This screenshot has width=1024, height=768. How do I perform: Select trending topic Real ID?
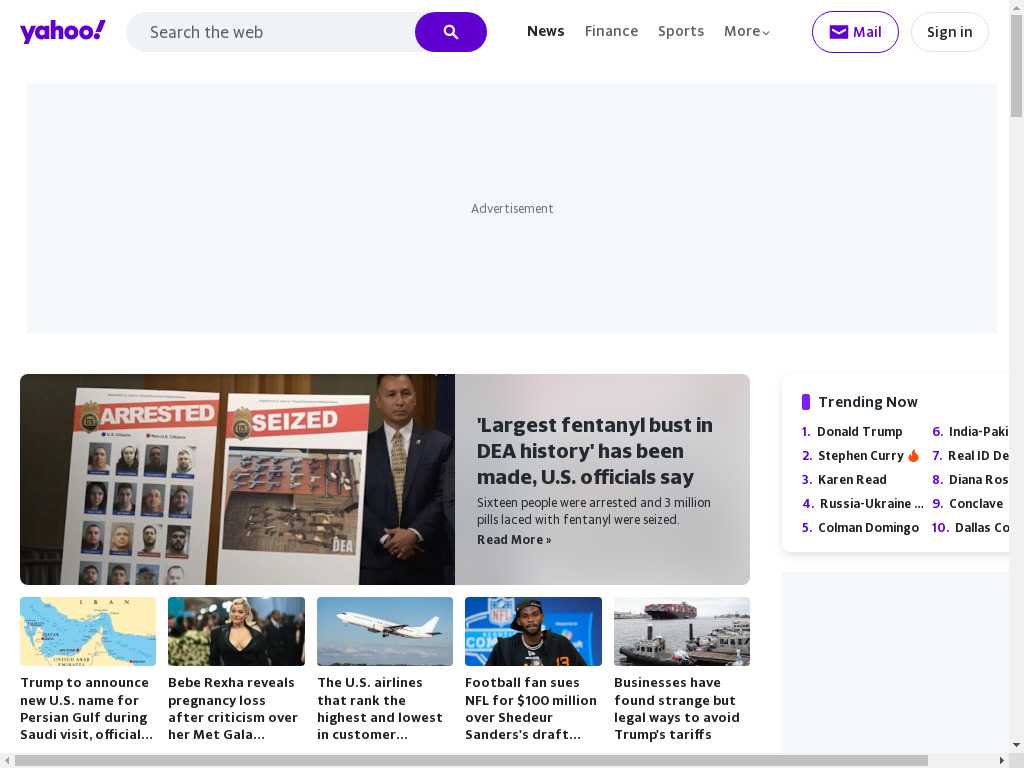coord(978,456)
